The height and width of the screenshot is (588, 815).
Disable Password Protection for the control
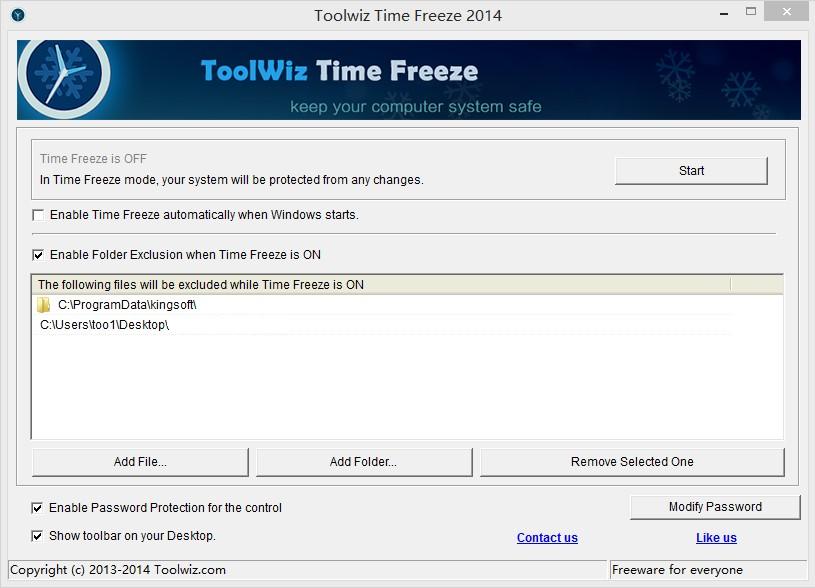pos(38,508)
